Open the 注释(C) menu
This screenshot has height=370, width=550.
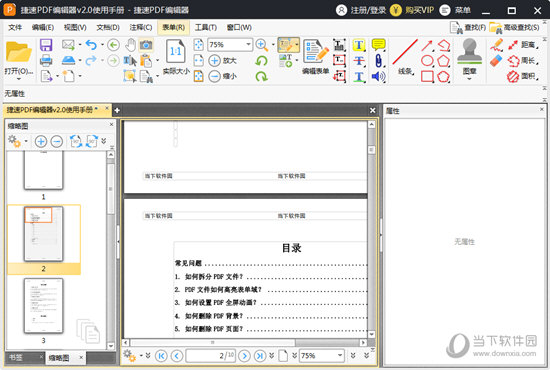click(x=141, y=27)
